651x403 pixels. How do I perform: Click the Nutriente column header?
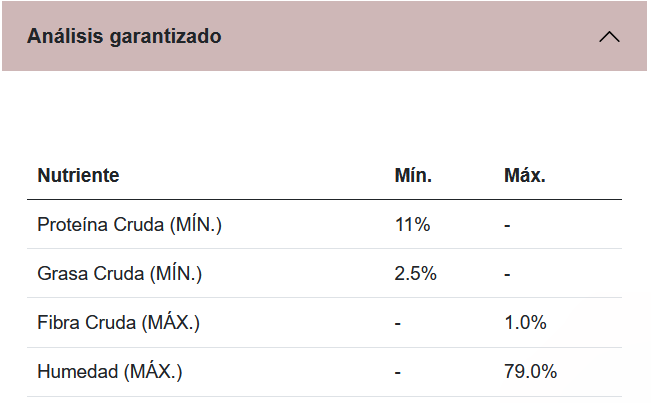coord(78,176)
